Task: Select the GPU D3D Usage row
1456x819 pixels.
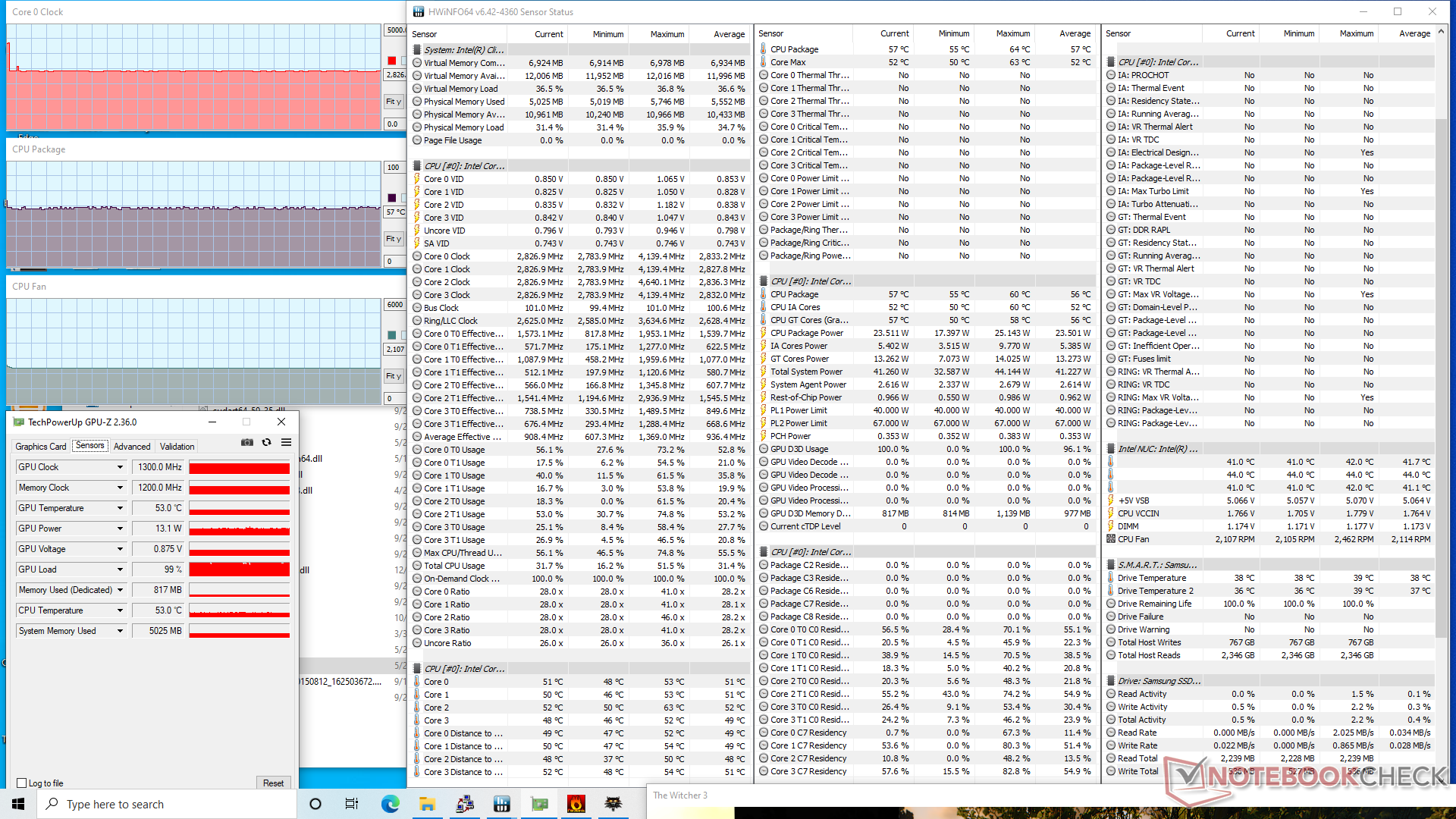Action: tap(926, 449)
